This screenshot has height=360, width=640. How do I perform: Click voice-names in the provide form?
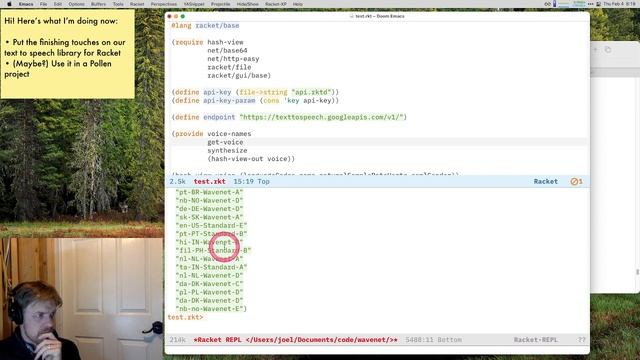coord(229,134)
